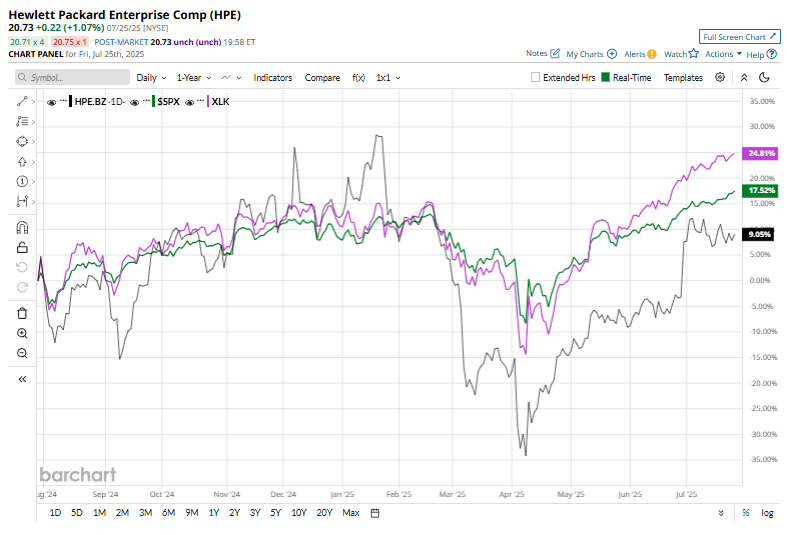Viewport: 787px width, 535px height.
Task: Click the 9.05% HPE price label
Action: [x=759, y=234]
